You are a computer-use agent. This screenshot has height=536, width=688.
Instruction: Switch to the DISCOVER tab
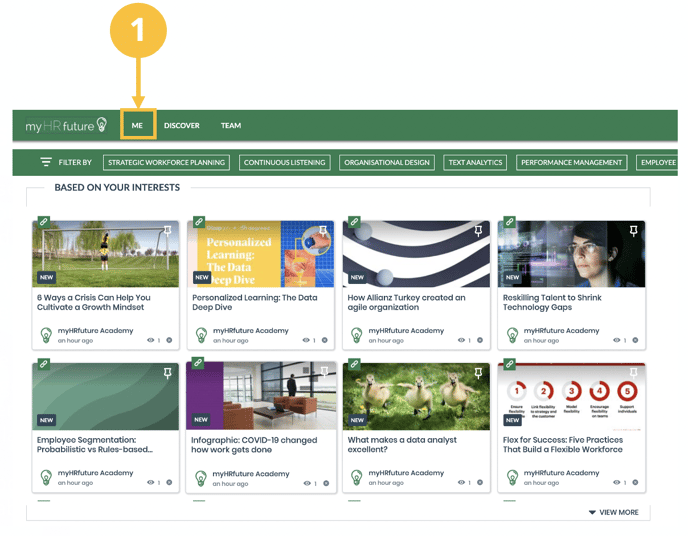click(x=182, y=126)
